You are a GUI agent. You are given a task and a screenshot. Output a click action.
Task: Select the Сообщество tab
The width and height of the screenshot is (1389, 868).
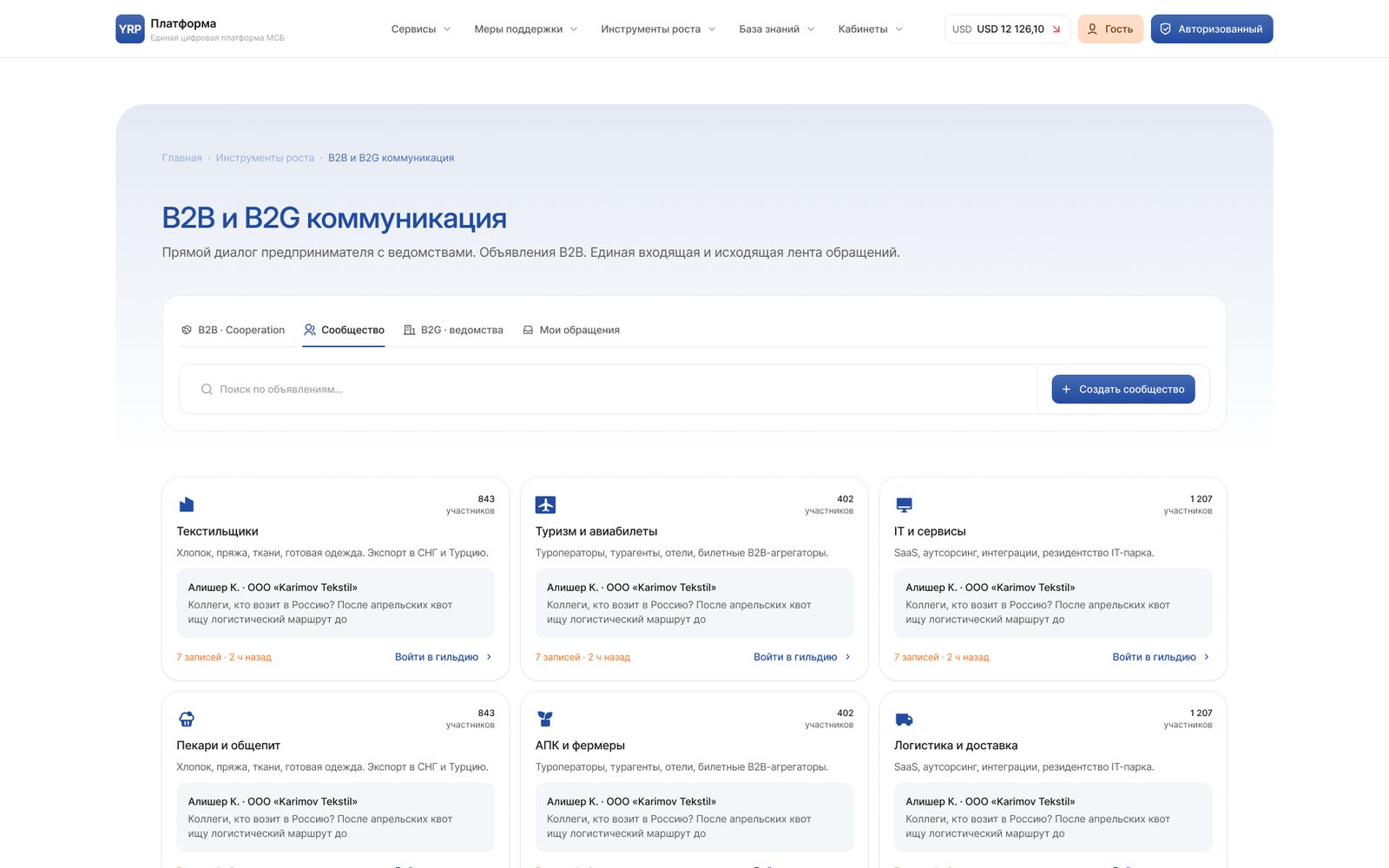click(344, 330)
